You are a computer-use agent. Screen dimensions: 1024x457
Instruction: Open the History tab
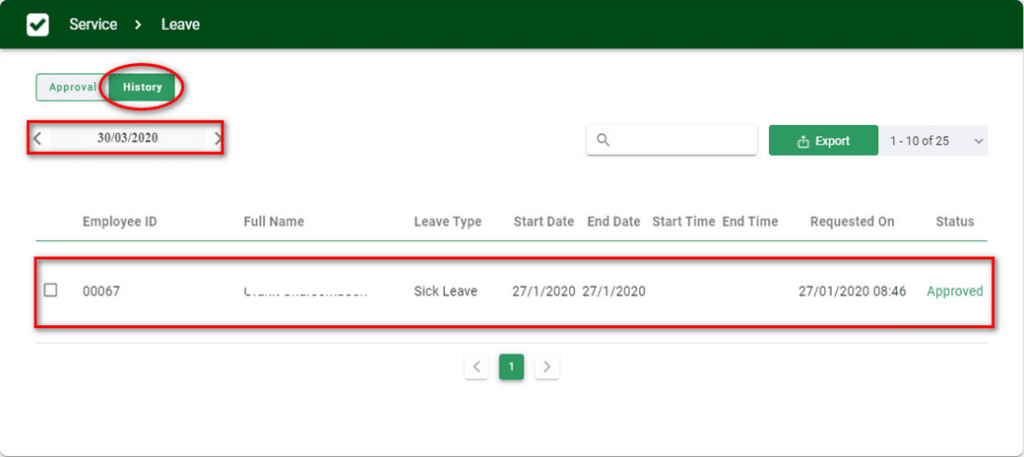(x=142, y=87)
